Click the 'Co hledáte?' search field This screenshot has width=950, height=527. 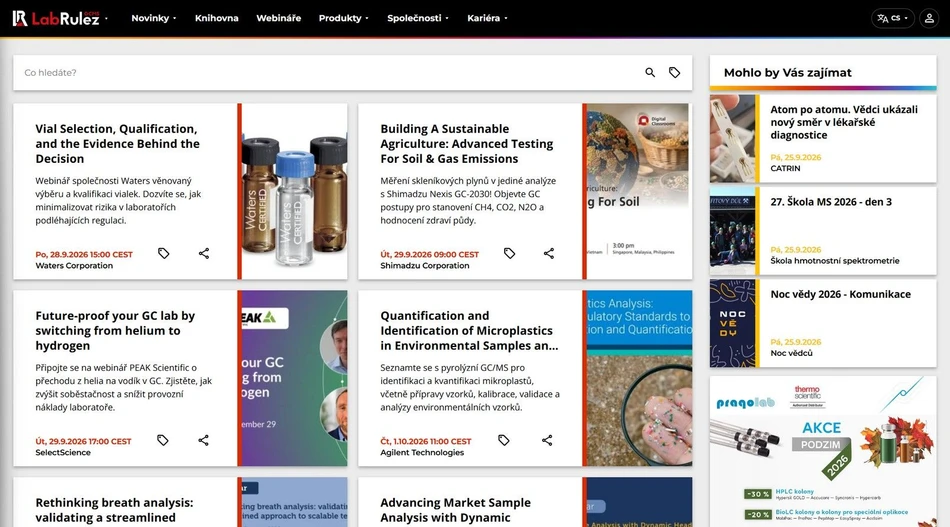[327, 73]
